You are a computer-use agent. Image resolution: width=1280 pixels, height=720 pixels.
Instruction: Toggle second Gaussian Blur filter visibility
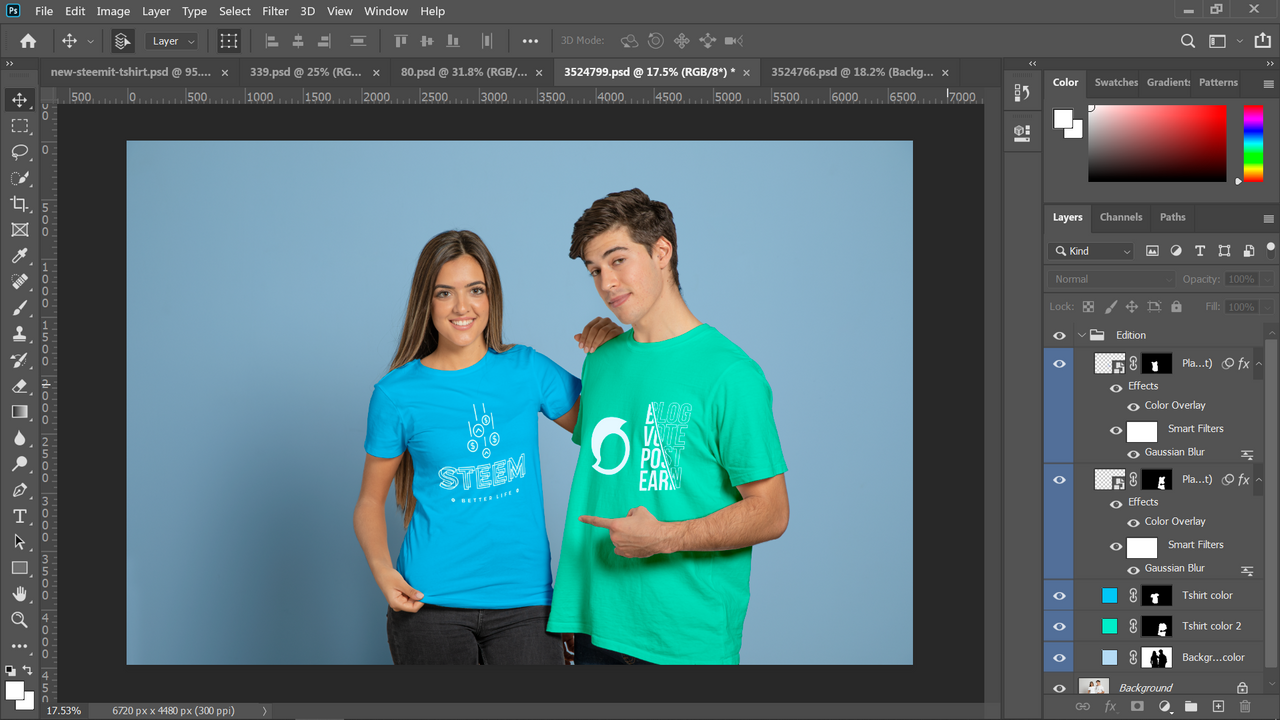(x=1133, y=569)
